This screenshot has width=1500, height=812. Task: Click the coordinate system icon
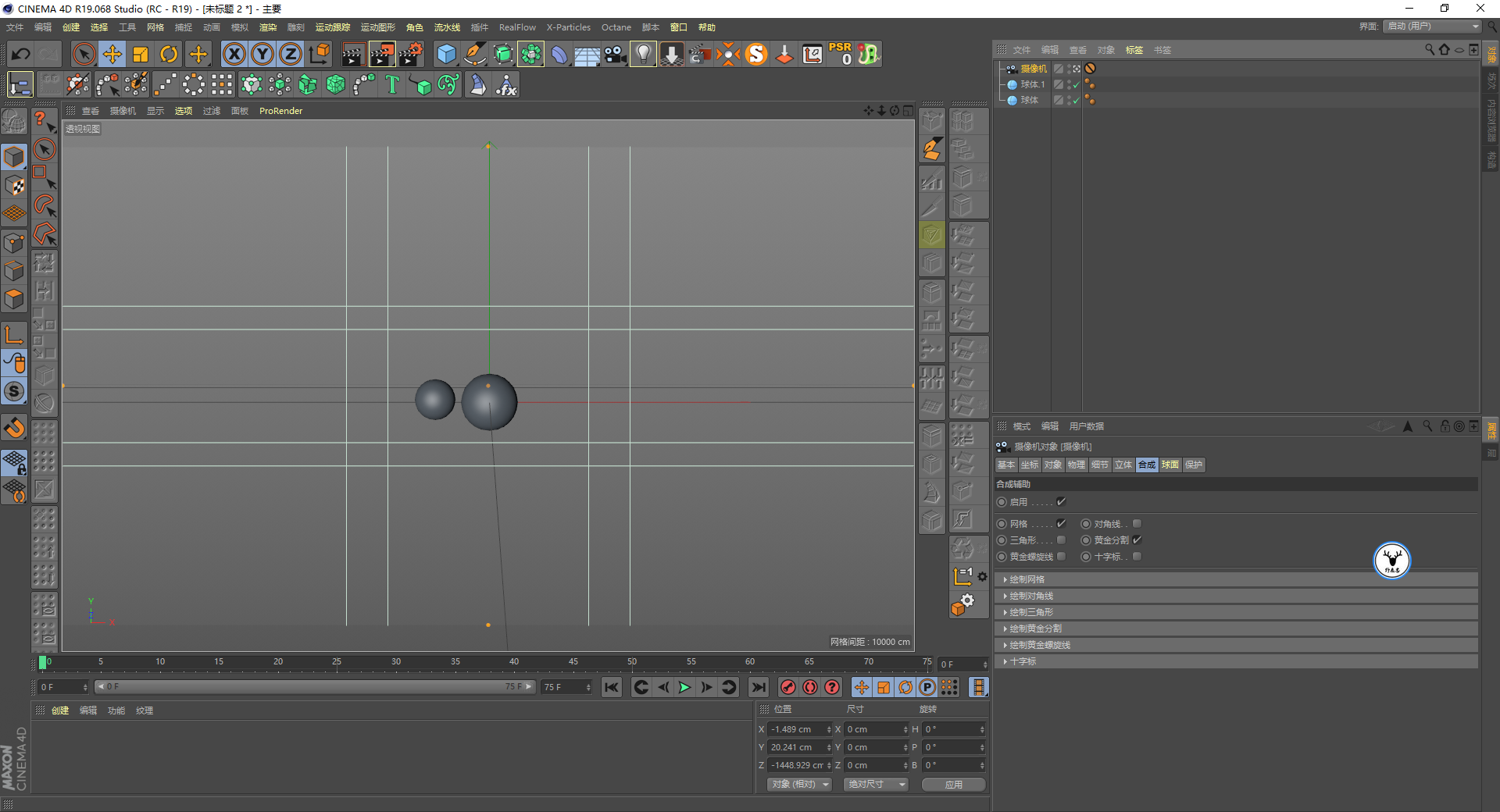coord(320,54)
